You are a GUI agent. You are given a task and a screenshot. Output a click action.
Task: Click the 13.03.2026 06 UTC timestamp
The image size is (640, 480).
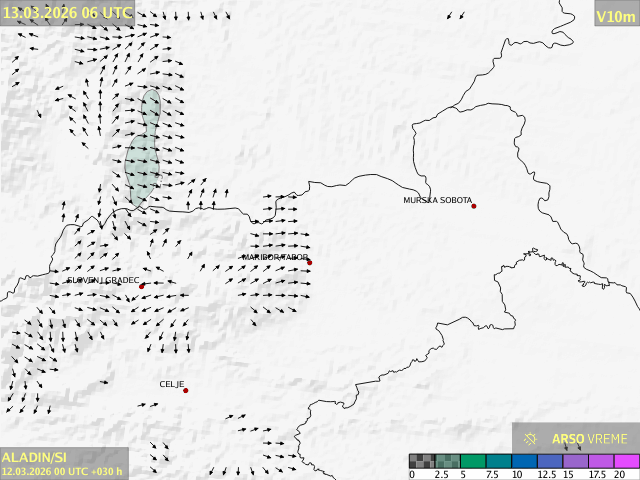click(x=67, y=13)
